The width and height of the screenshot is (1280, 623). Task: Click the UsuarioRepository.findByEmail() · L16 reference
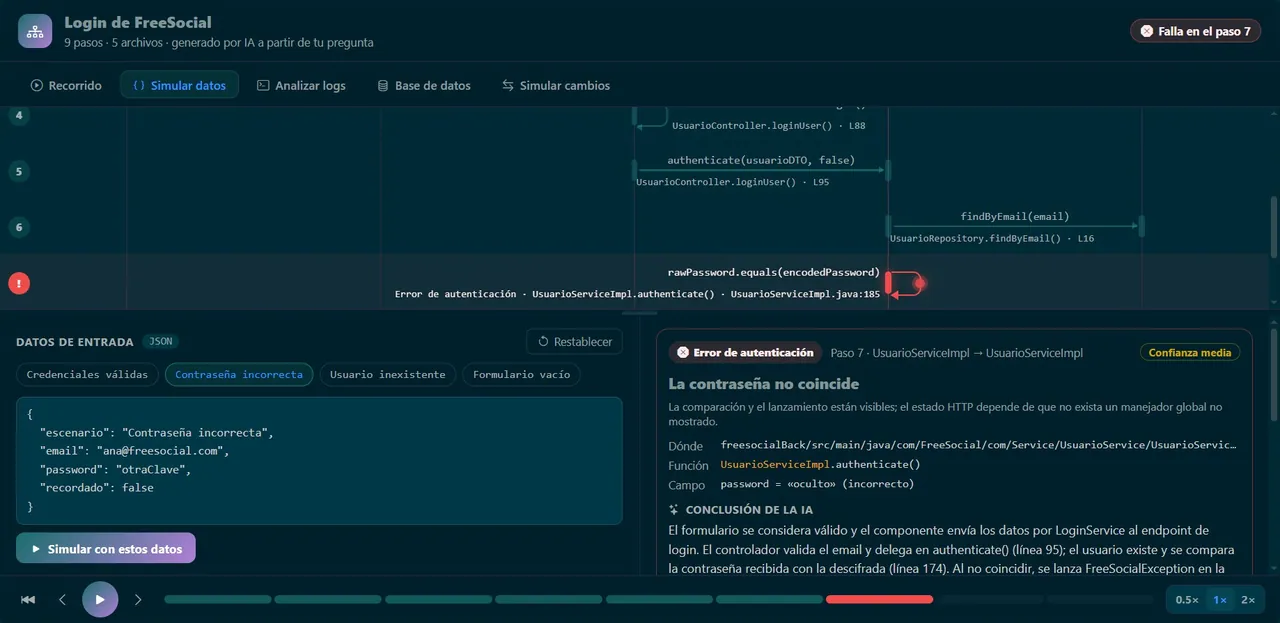coord(992,238)
